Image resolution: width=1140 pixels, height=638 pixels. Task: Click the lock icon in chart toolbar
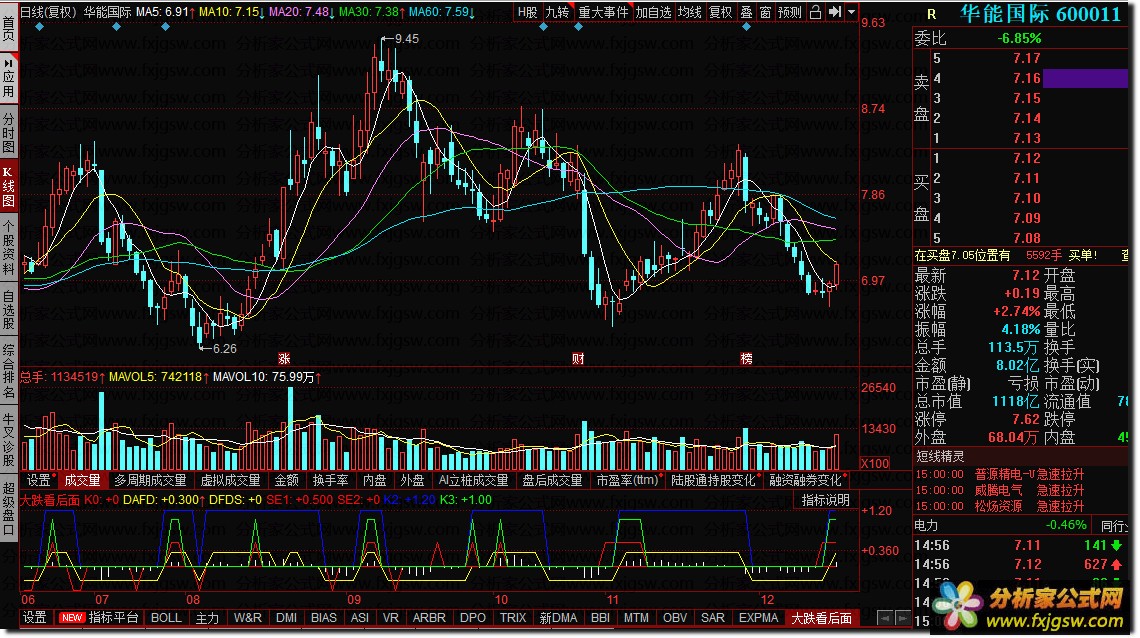point(815,12)
